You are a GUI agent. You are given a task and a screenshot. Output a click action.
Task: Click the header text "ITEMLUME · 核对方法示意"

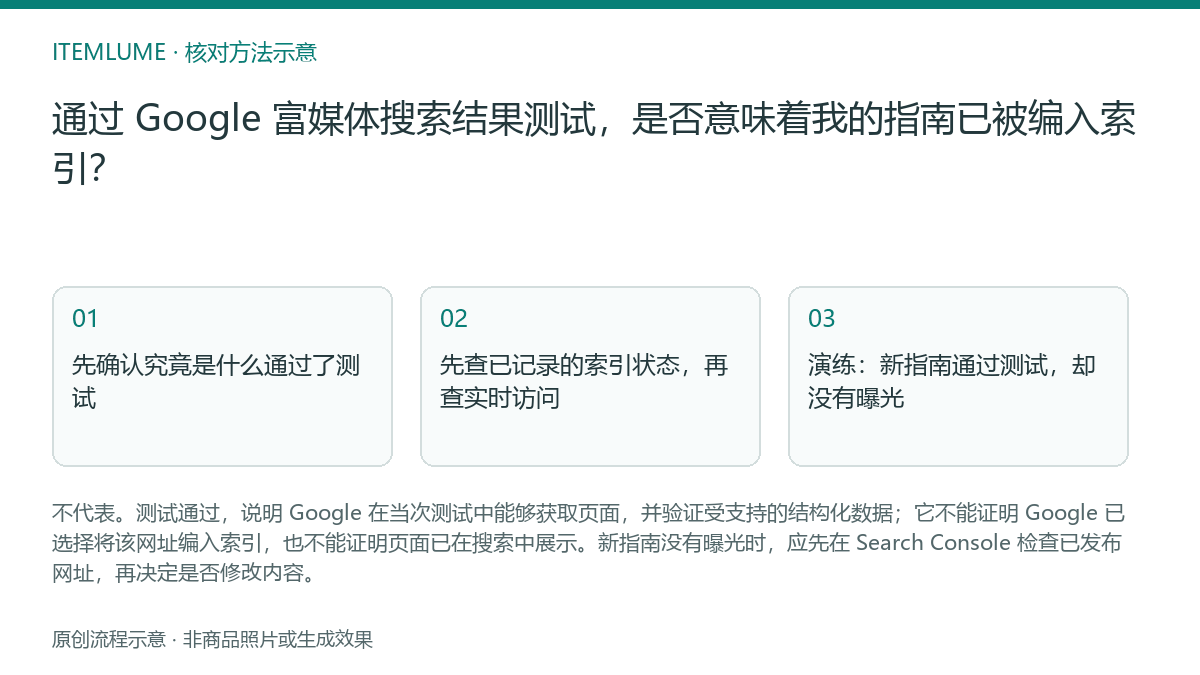click(185, 52)
